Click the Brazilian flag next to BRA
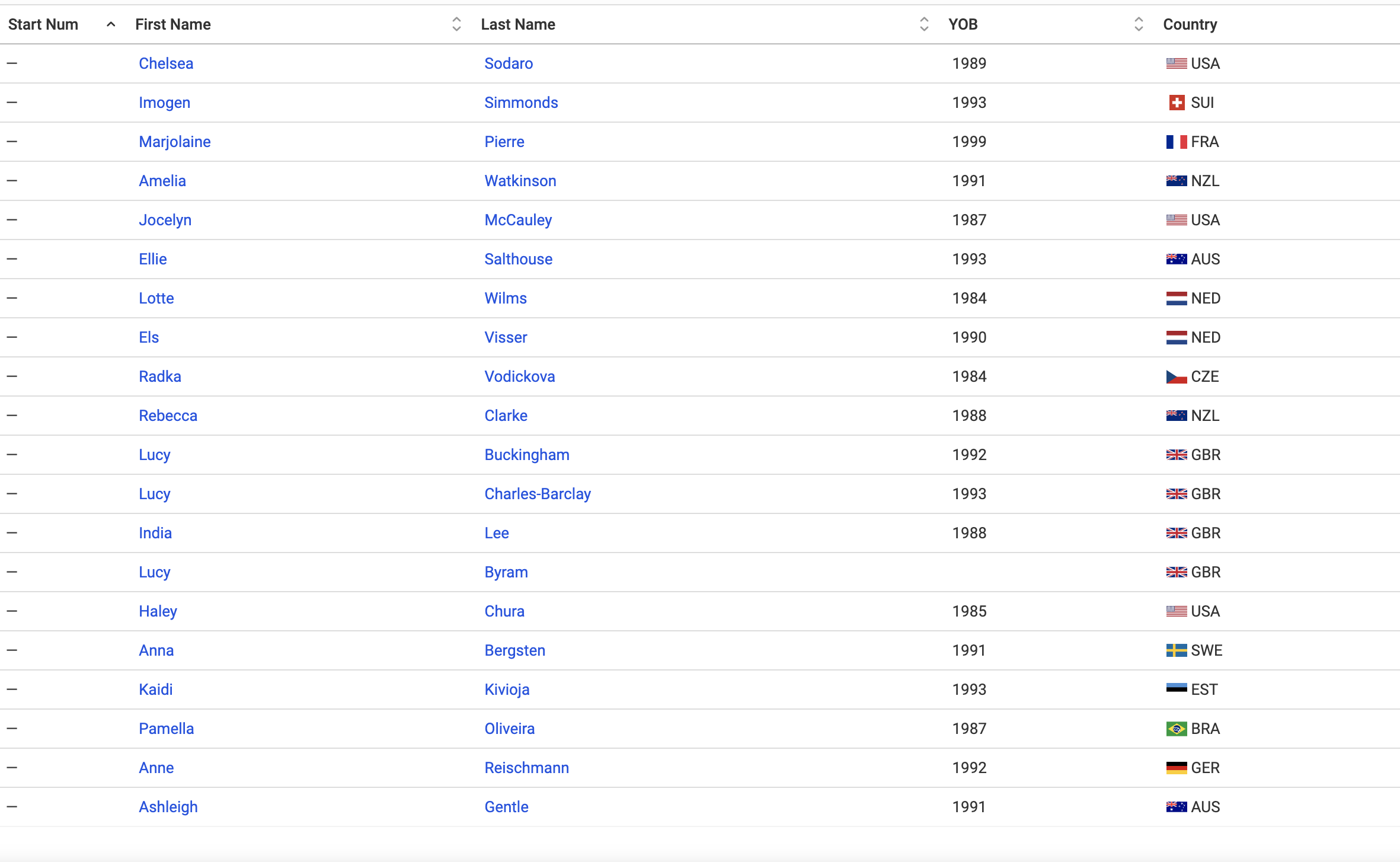The image size is (1400, 862). tap(1176, 729)
